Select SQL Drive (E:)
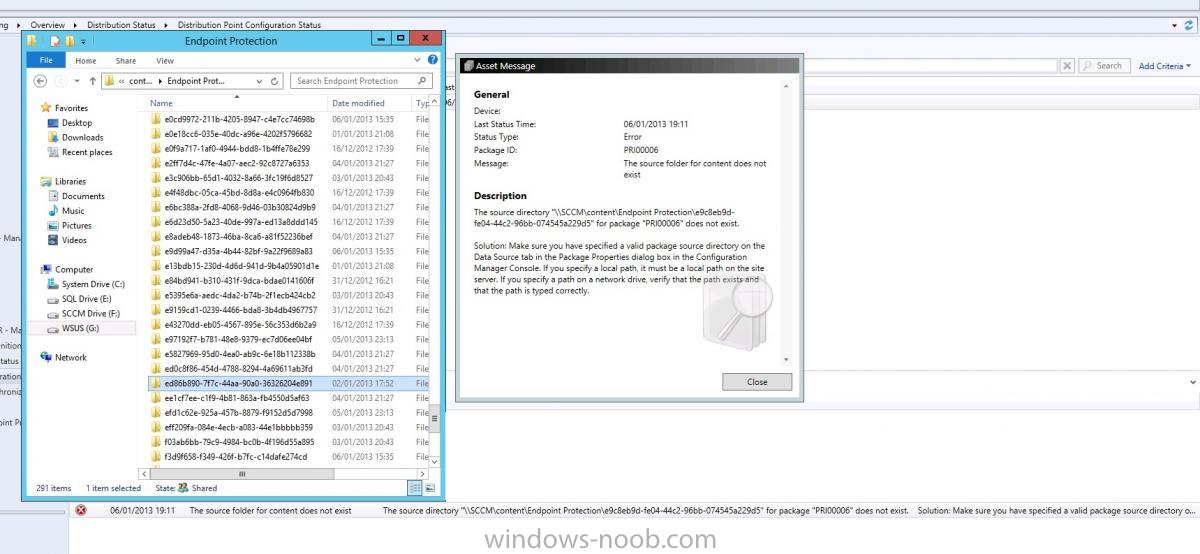Image resolution: width=1200 pixels, height=554 pixels. tap(87, 298)
